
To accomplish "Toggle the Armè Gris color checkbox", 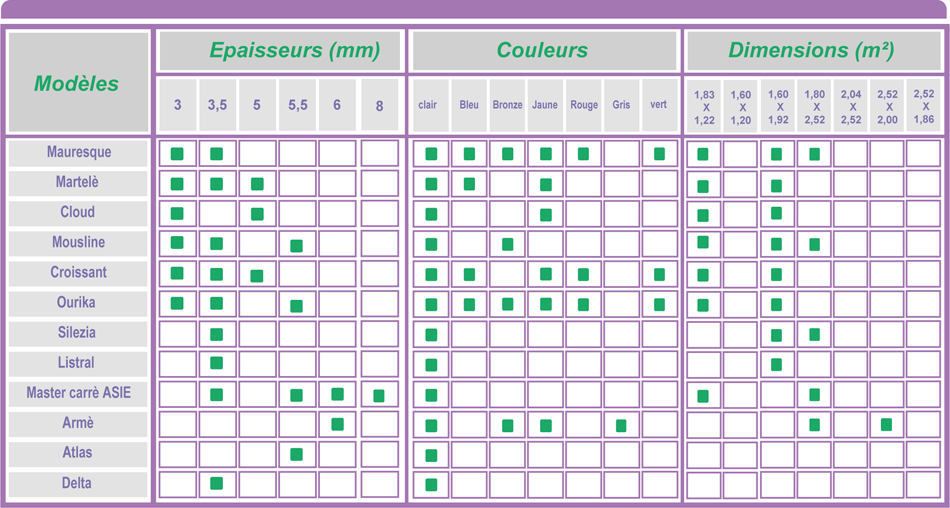I will [621, 425].
